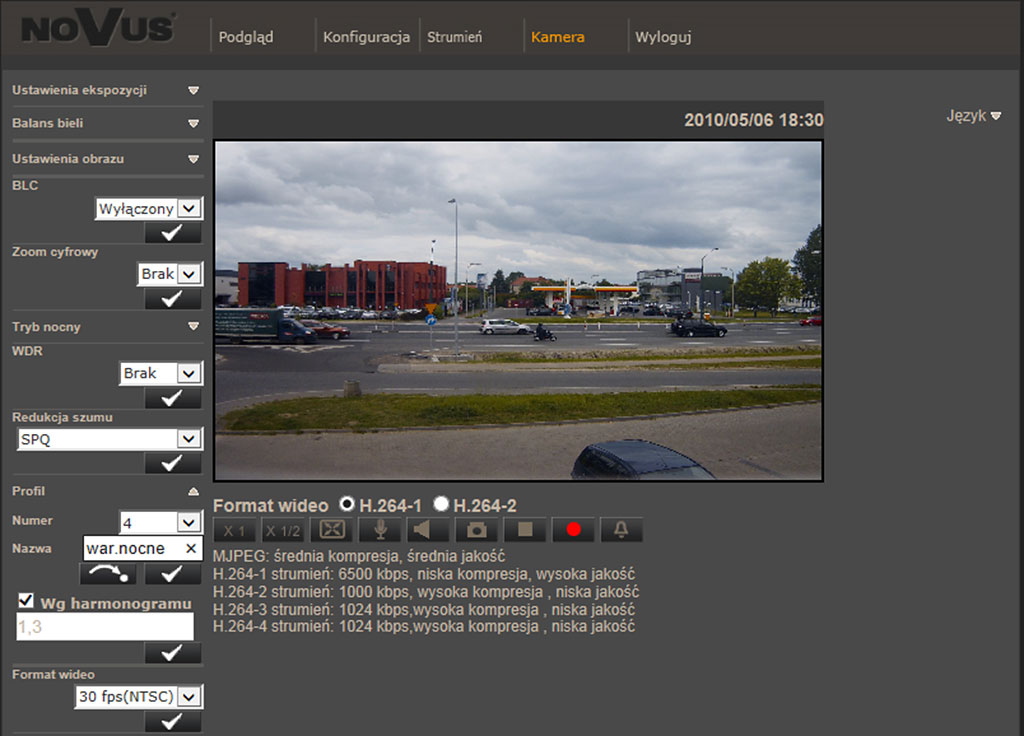The image size is (1024, 736).
Task: Open the Redukcja szumu SPQ dropdown
Action: [x=110, y=439]
